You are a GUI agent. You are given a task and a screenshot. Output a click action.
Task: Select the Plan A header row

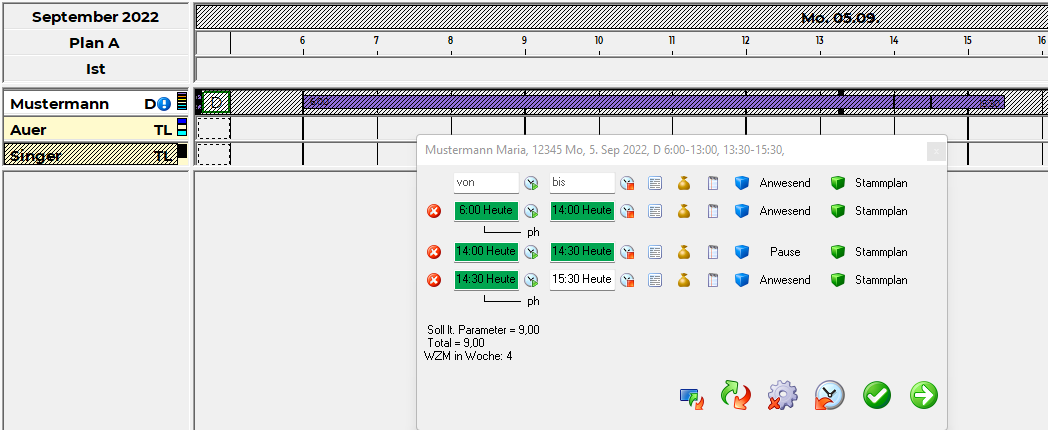[x=95, y=43]
